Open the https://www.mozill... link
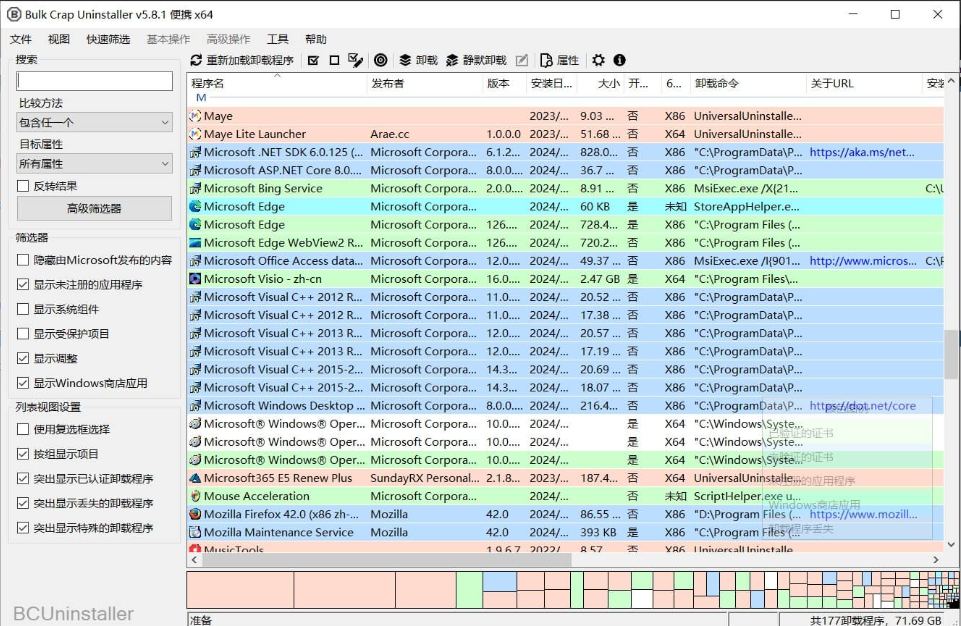961x626 pixels. coord(864,514)
